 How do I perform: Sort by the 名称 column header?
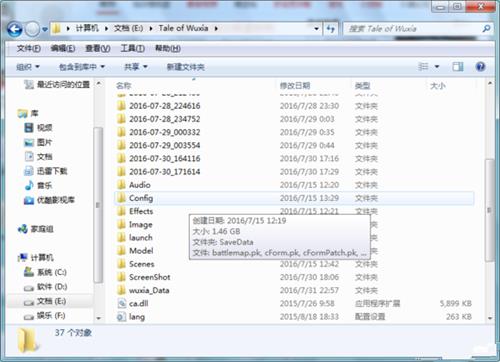124,86
